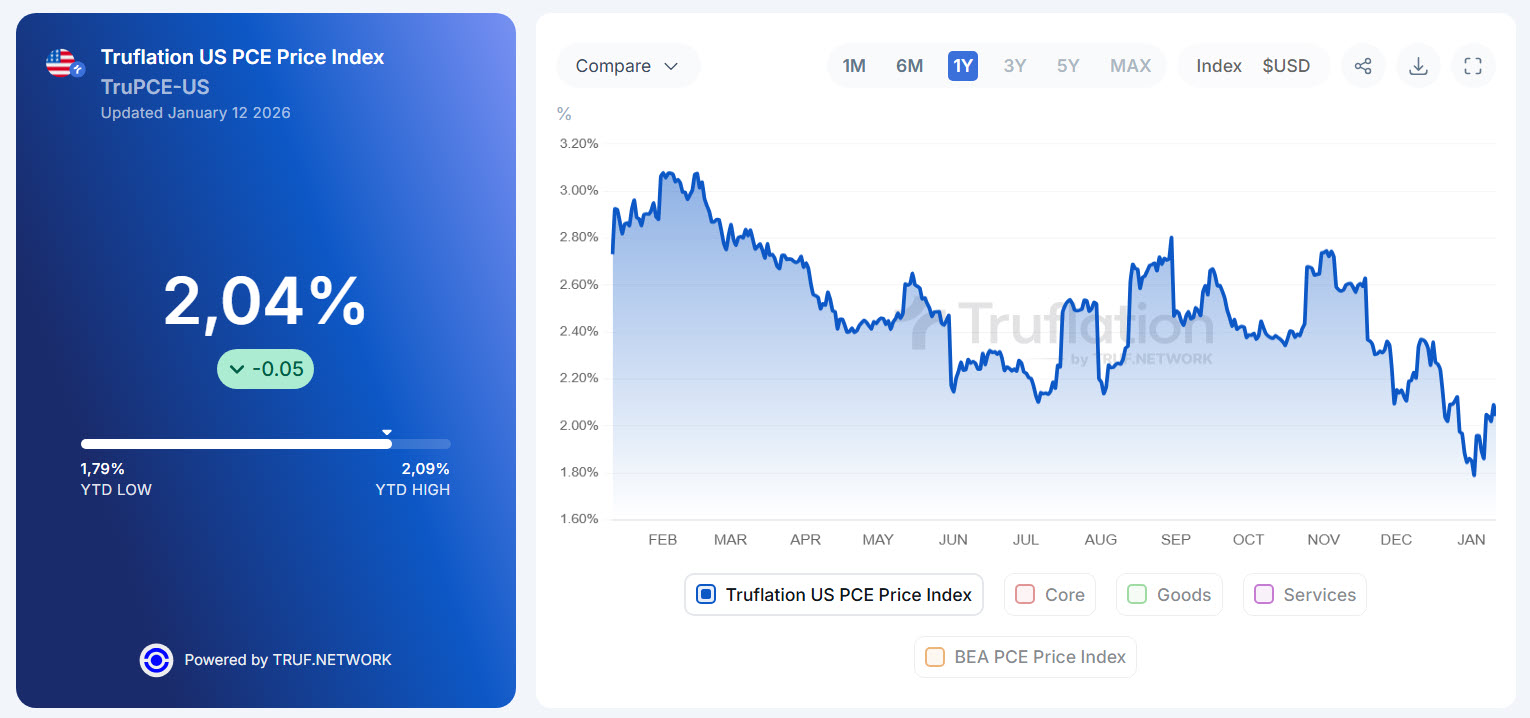Screen dimensions: 1530x718
Task: Click the share chart icon
Action: (1362, 66)
